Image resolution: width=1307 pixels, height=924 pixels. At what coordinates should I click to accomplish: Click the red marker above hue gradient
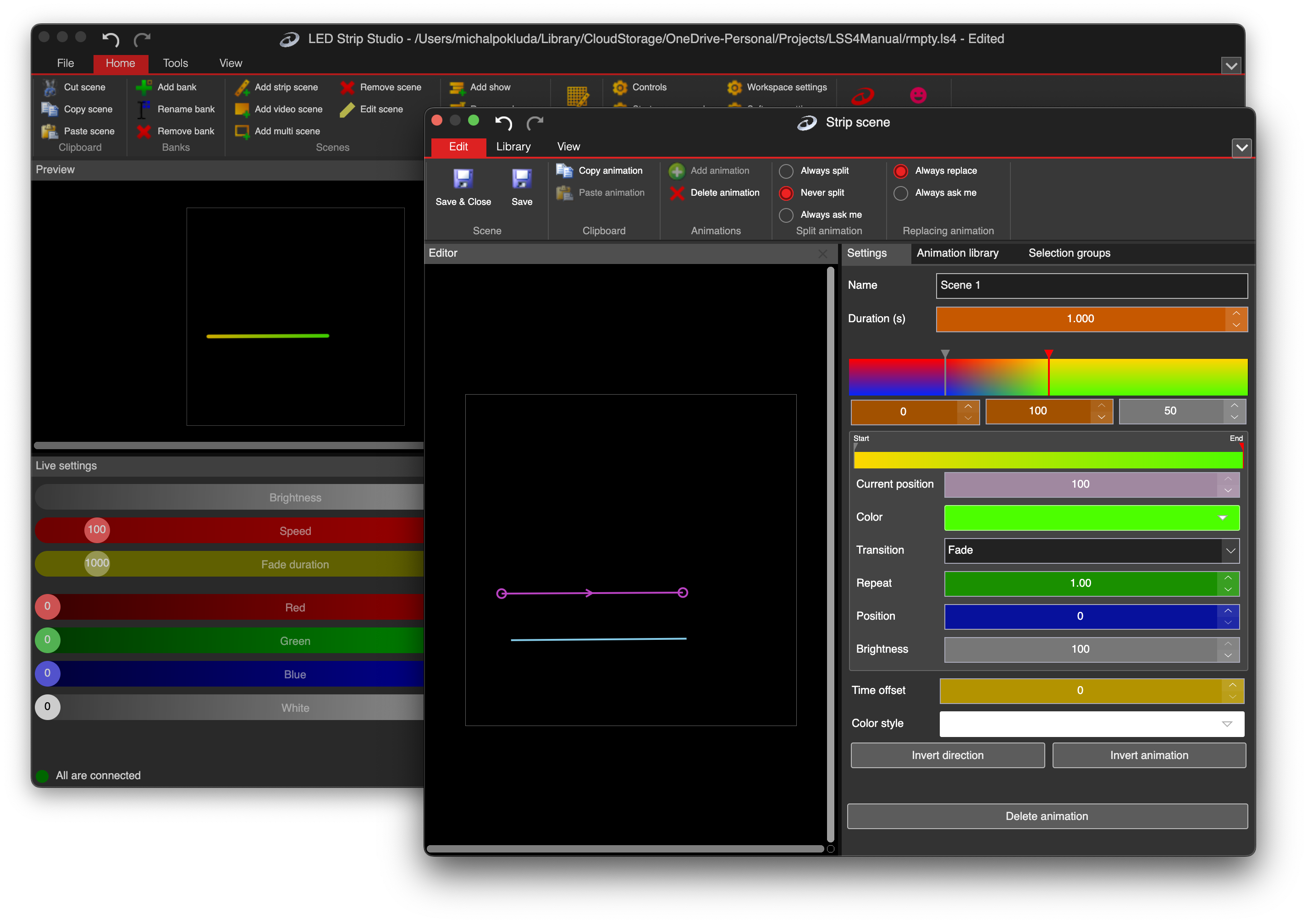coord(1048,354)
